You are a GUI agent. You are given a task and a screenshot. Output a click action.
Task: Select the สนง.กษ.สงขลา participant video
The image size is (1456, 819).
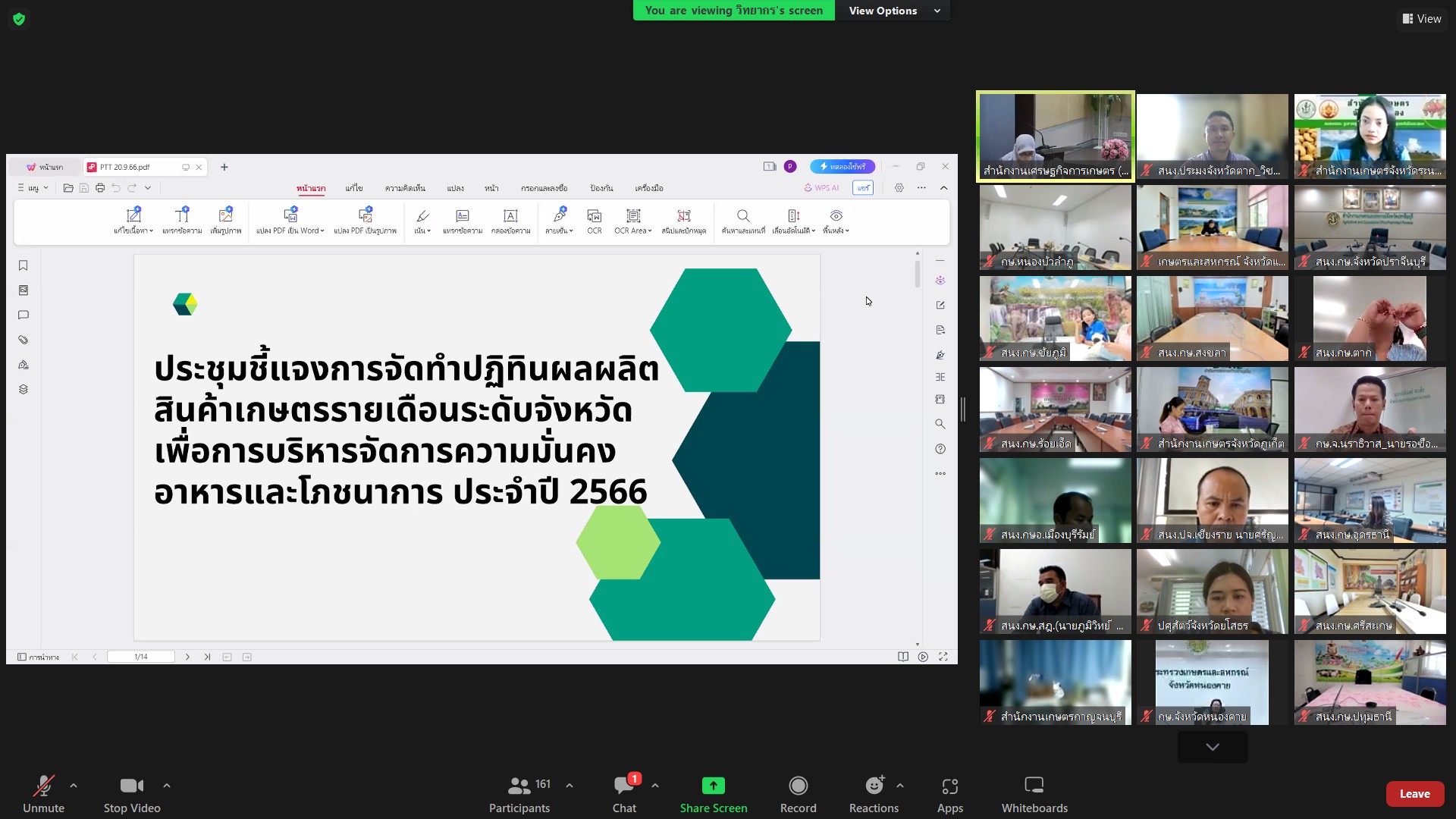pos(1213,318)
